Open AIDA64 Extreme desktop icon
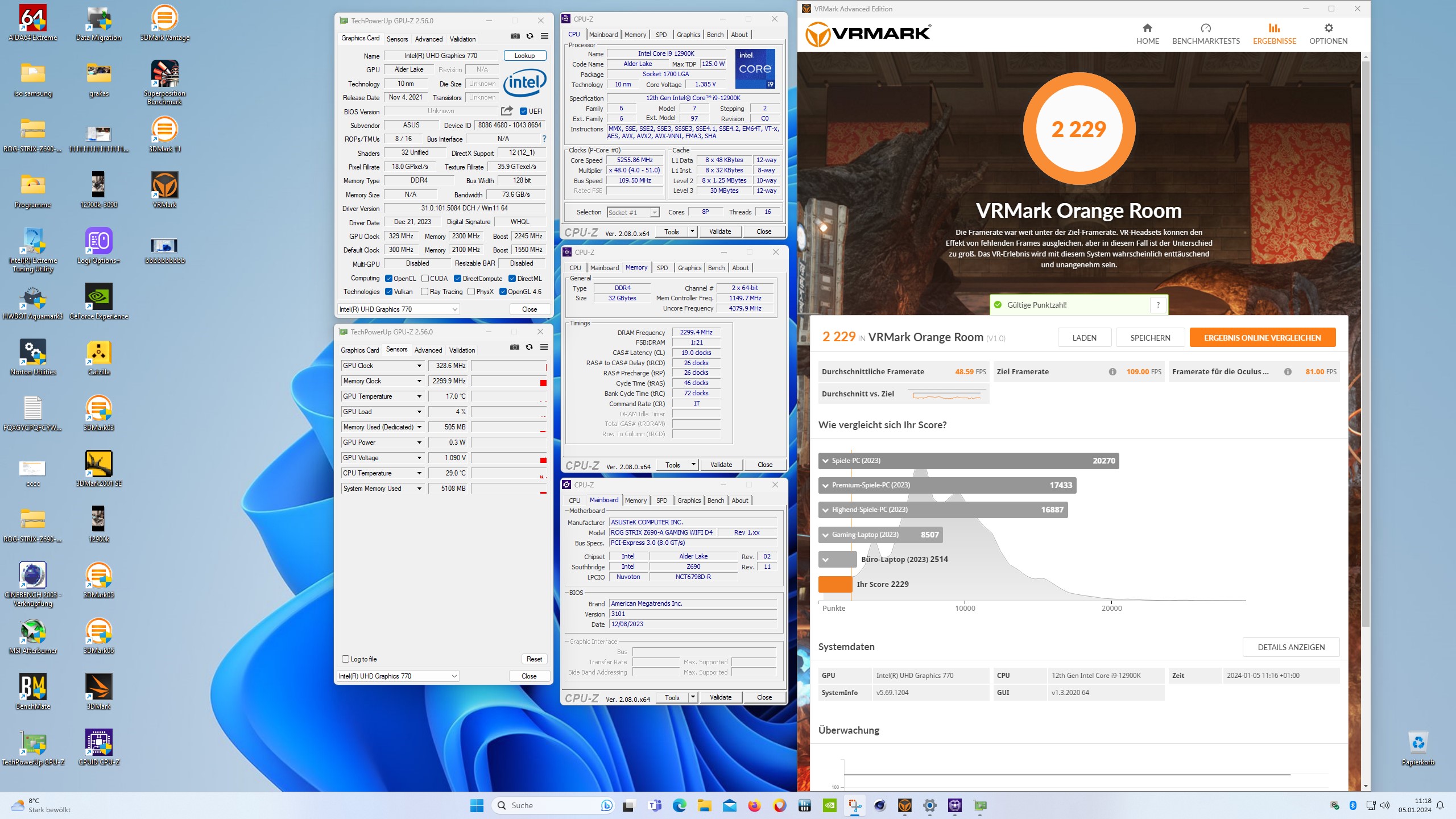Viewport: 1456px width, 819px height. pos(33,23)
